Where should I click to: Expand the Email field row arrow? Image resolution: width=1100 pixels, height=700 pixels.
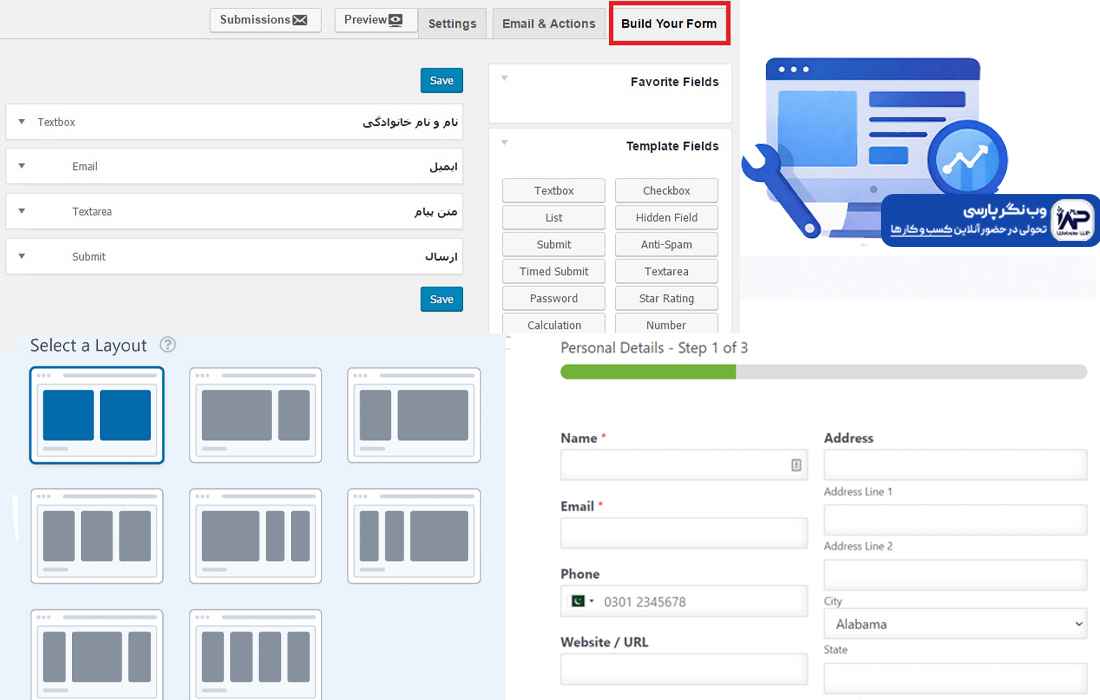click(22, 166)
